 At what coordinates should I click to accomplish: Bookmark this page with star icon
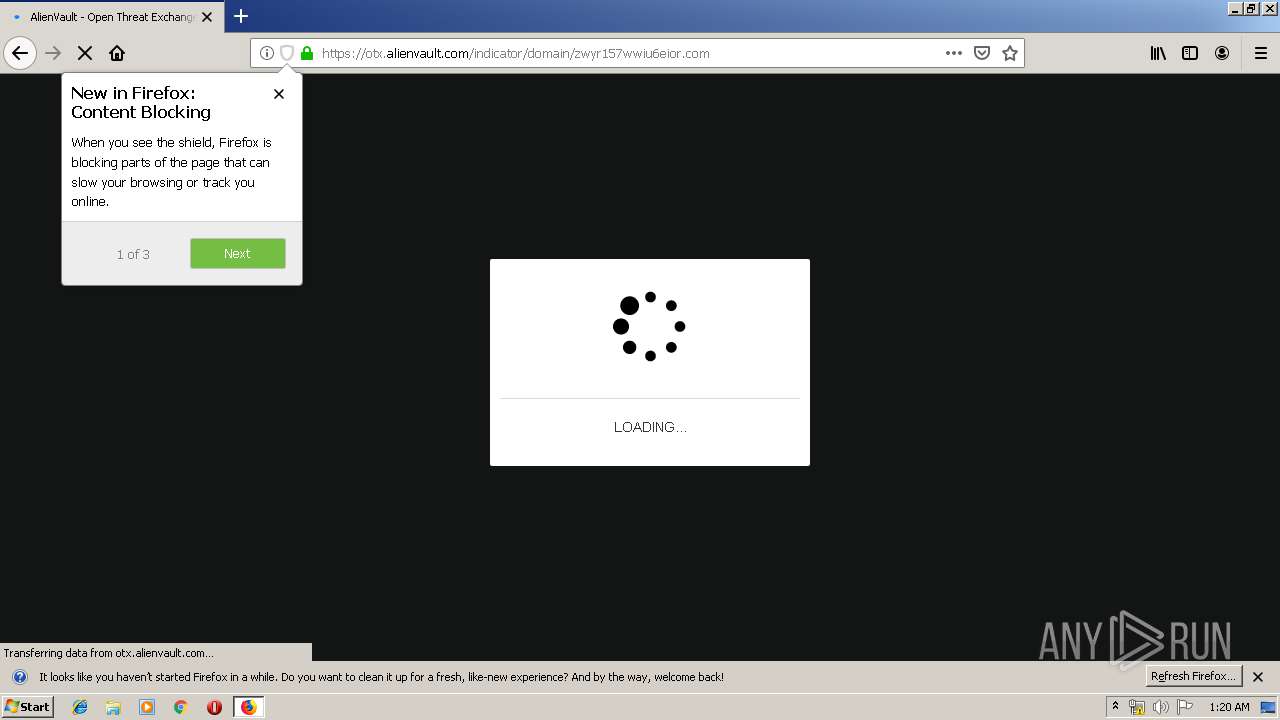(x=1010, y=53)
